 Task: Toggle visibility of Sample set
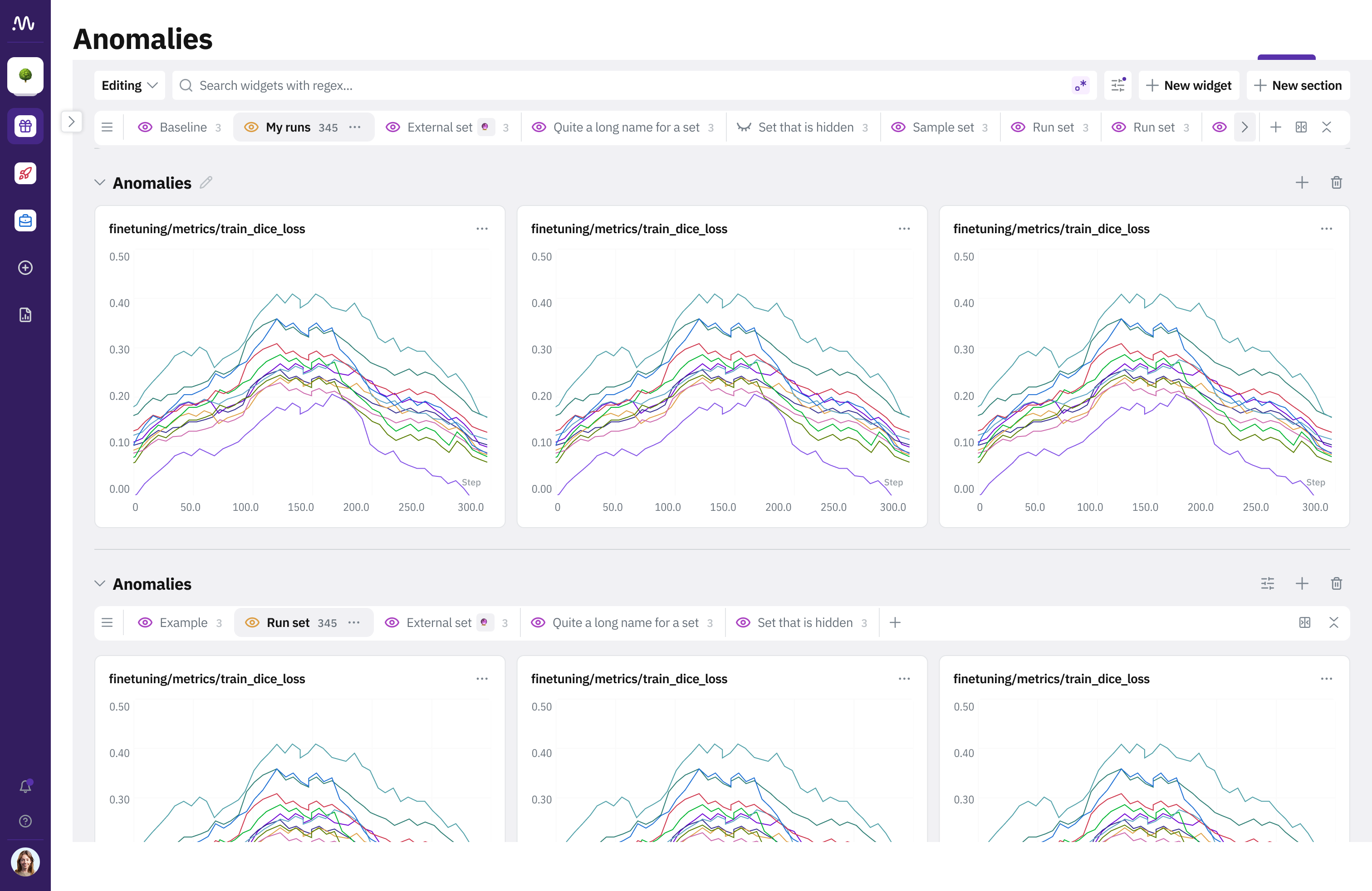[x=898, y=127]
